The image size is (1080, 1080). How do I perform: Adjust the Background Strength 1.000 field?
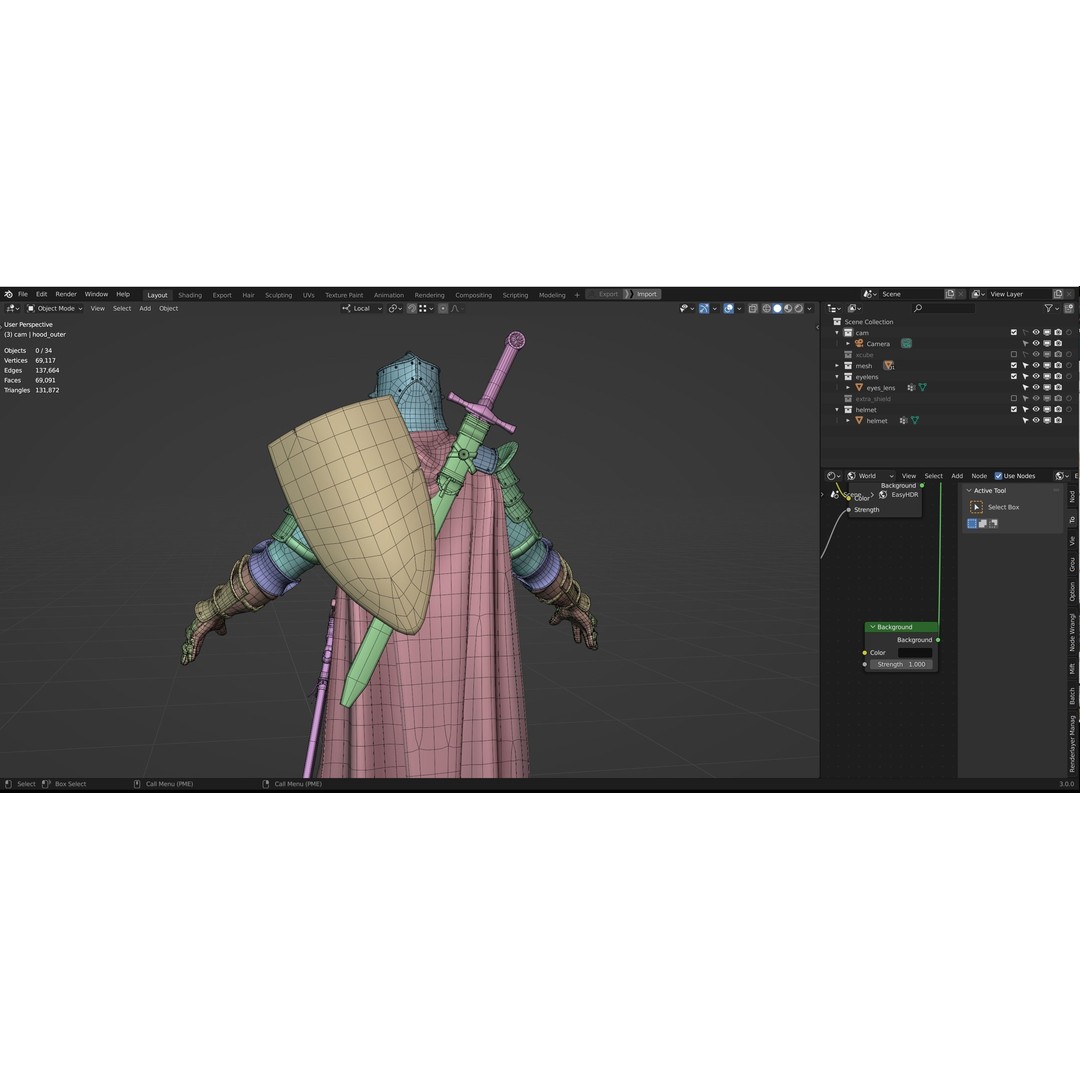[902, 665]
